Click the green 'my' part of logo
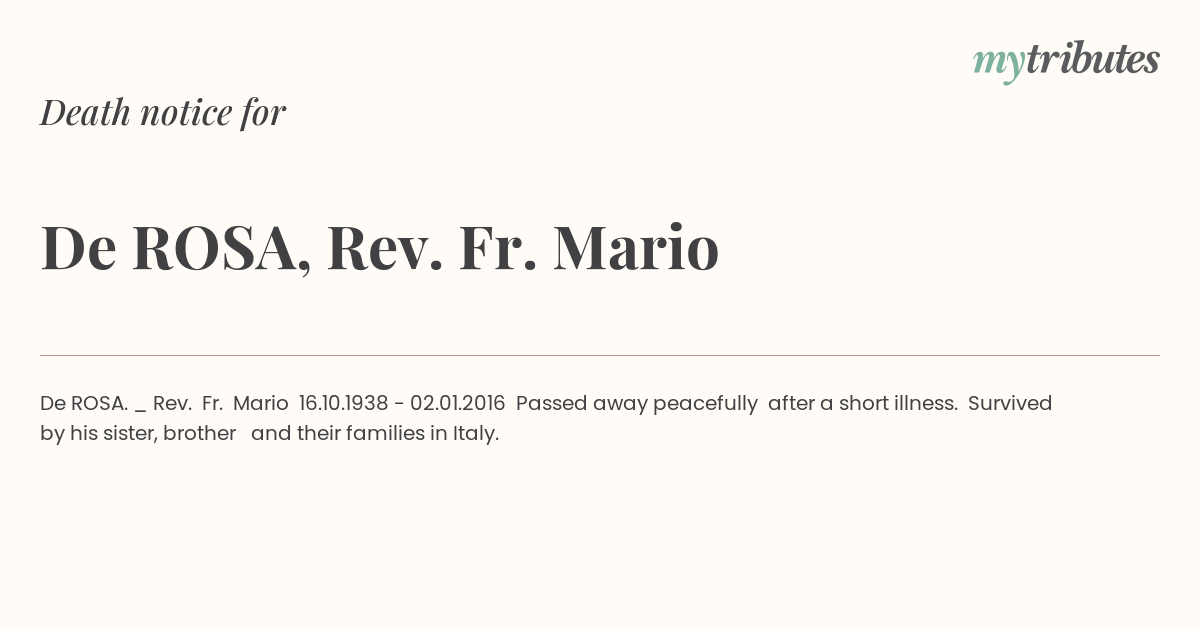The width and height of the screenshot is (1200, 630). point(999,65)
